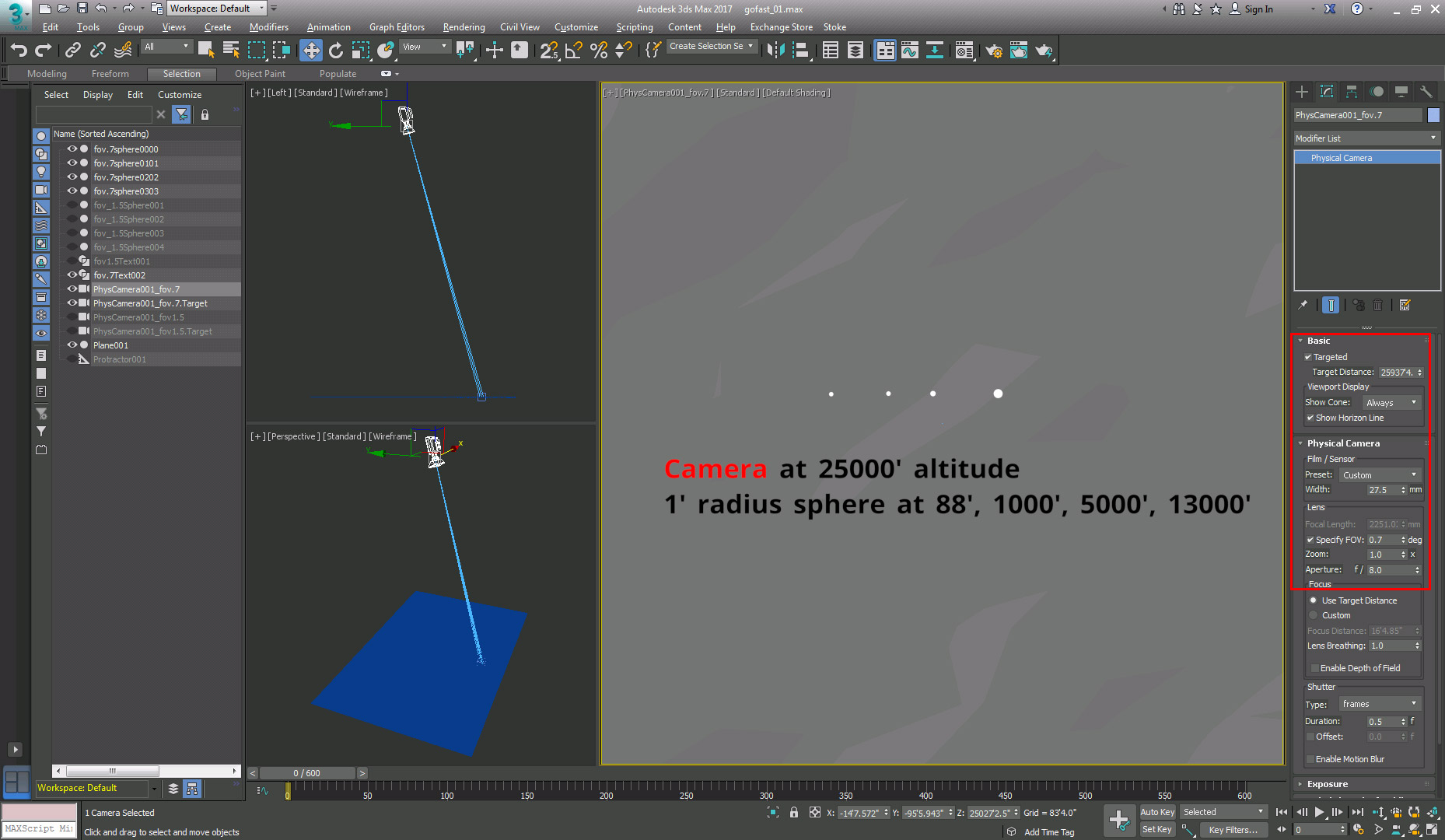
Task: Hide the Plane001 object
Action: pos(72,345)
